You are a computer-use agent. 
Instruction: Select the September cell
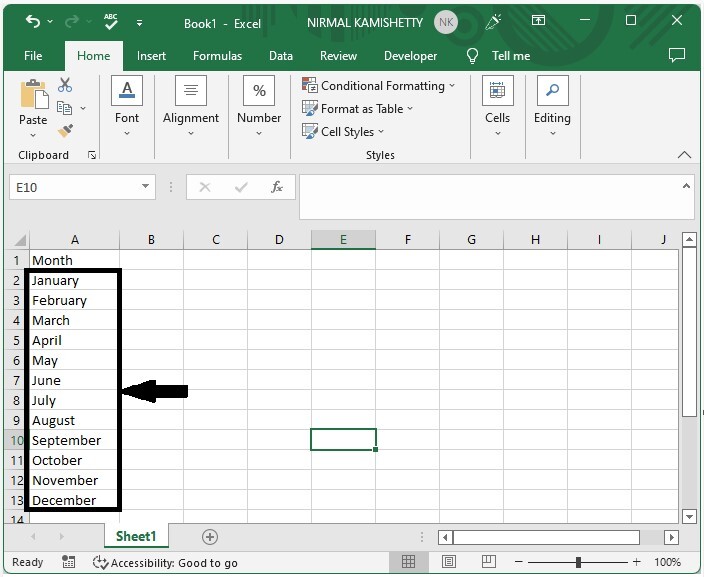click(75, 440)
